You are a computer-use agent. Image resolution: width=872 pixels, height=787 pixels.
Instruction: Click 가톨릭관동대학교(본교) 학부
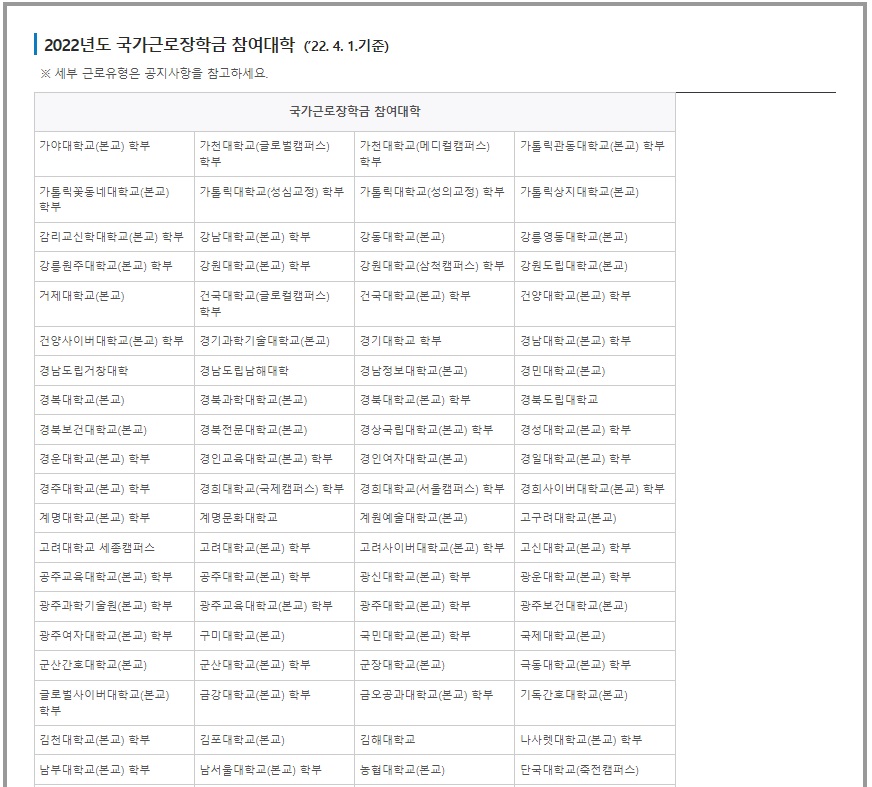point(592,146)
